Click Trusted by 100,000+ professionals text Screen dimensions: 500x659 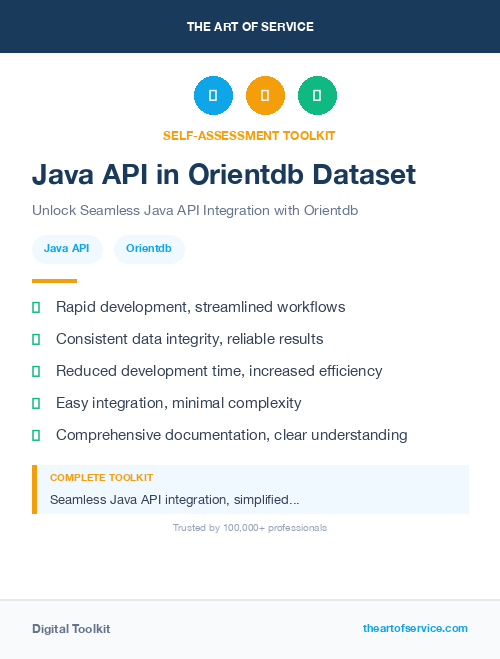point(250,528)
